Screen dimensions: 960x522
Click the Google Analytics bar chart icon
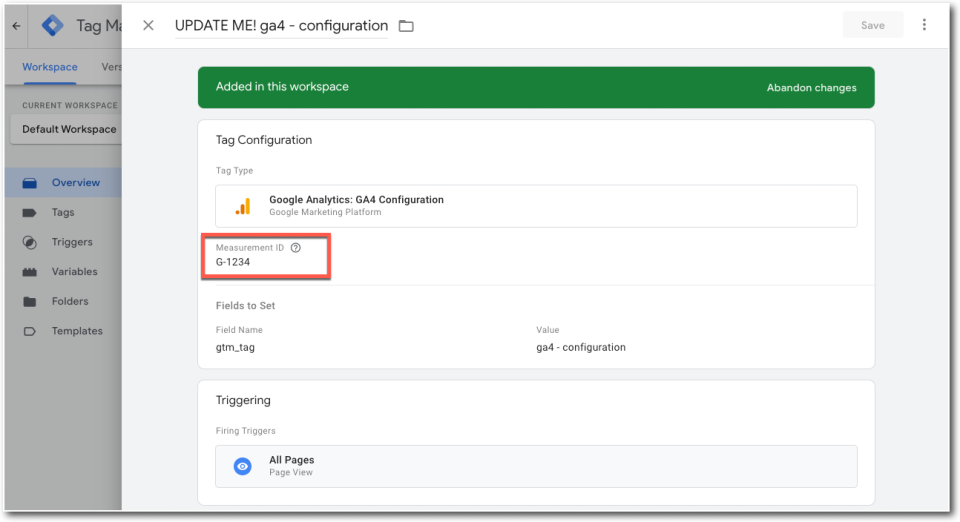(243, 206)
